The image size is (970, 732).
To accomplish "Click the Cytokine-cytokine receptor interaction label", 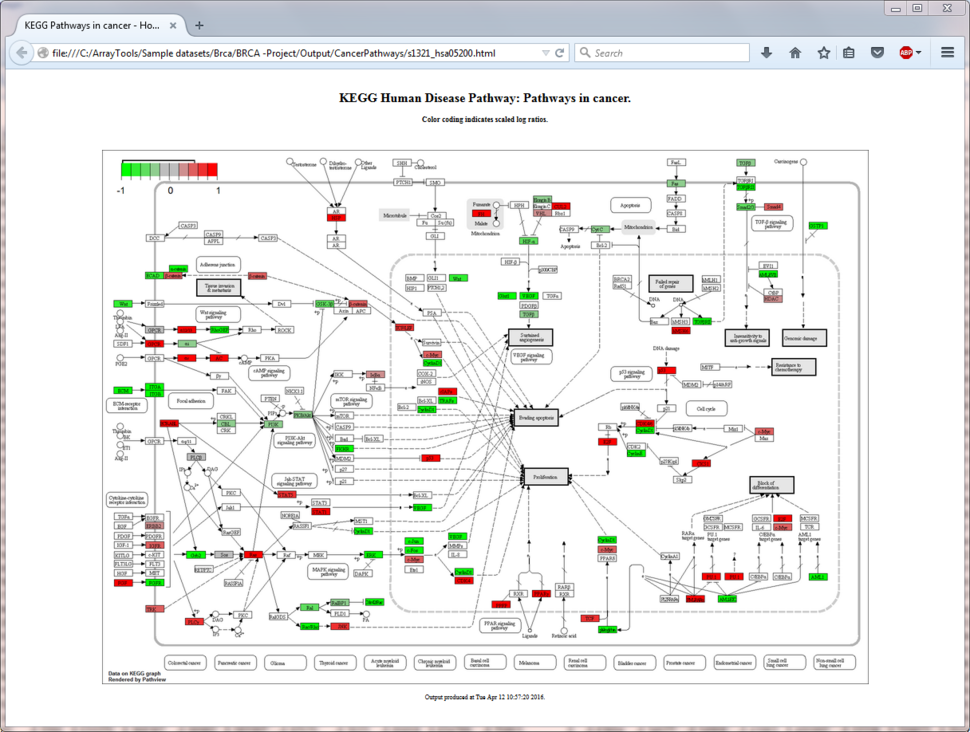I will [x=127, y=500].
